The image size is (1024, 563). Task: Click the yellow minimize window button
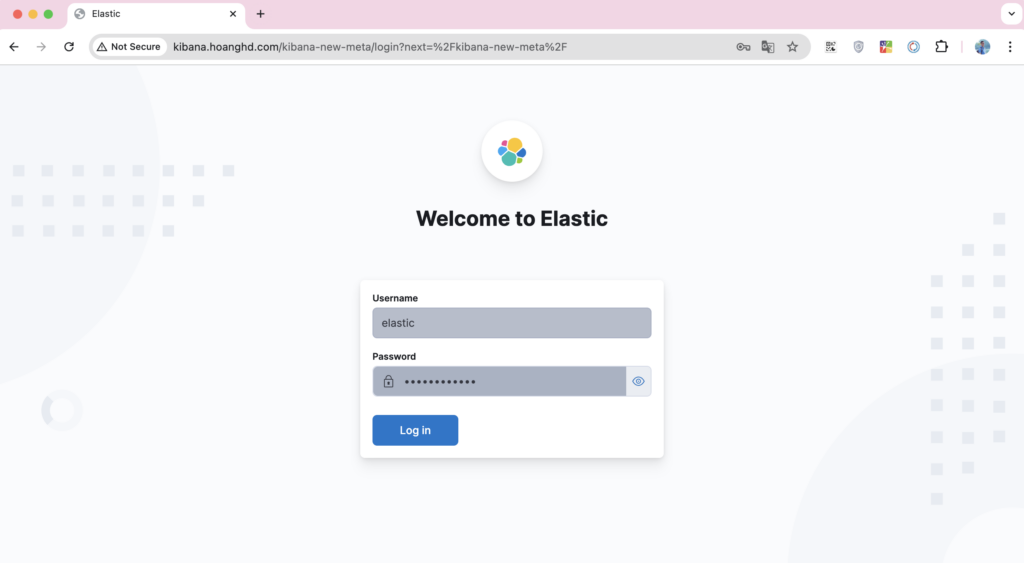point(33,14)
